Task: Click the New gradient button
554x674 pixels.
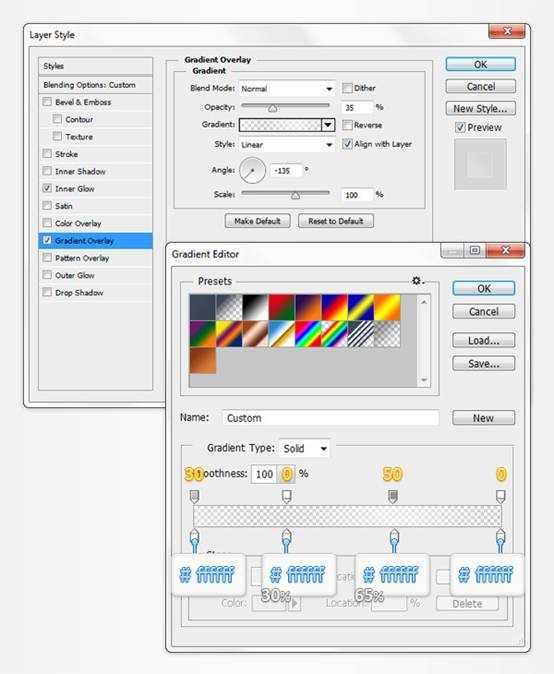Action: click(x=484, y=418)
